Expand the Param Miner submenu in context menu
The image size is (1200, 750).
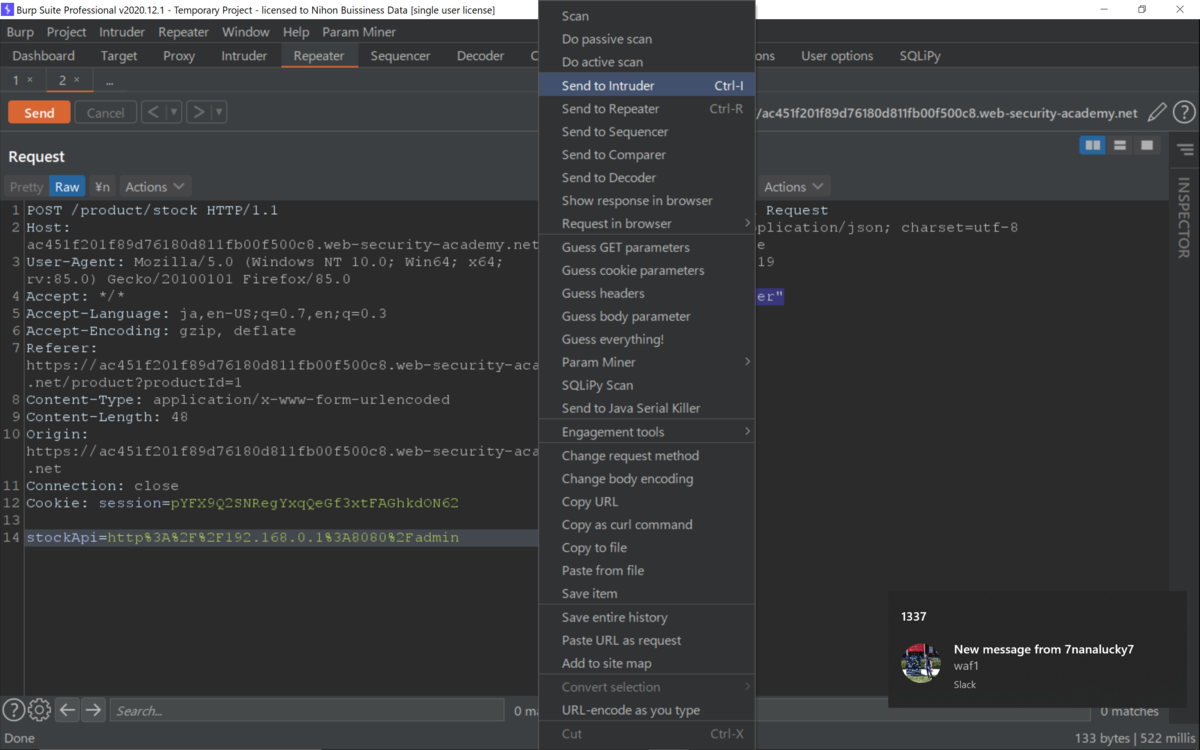click(x=646, y=362)
